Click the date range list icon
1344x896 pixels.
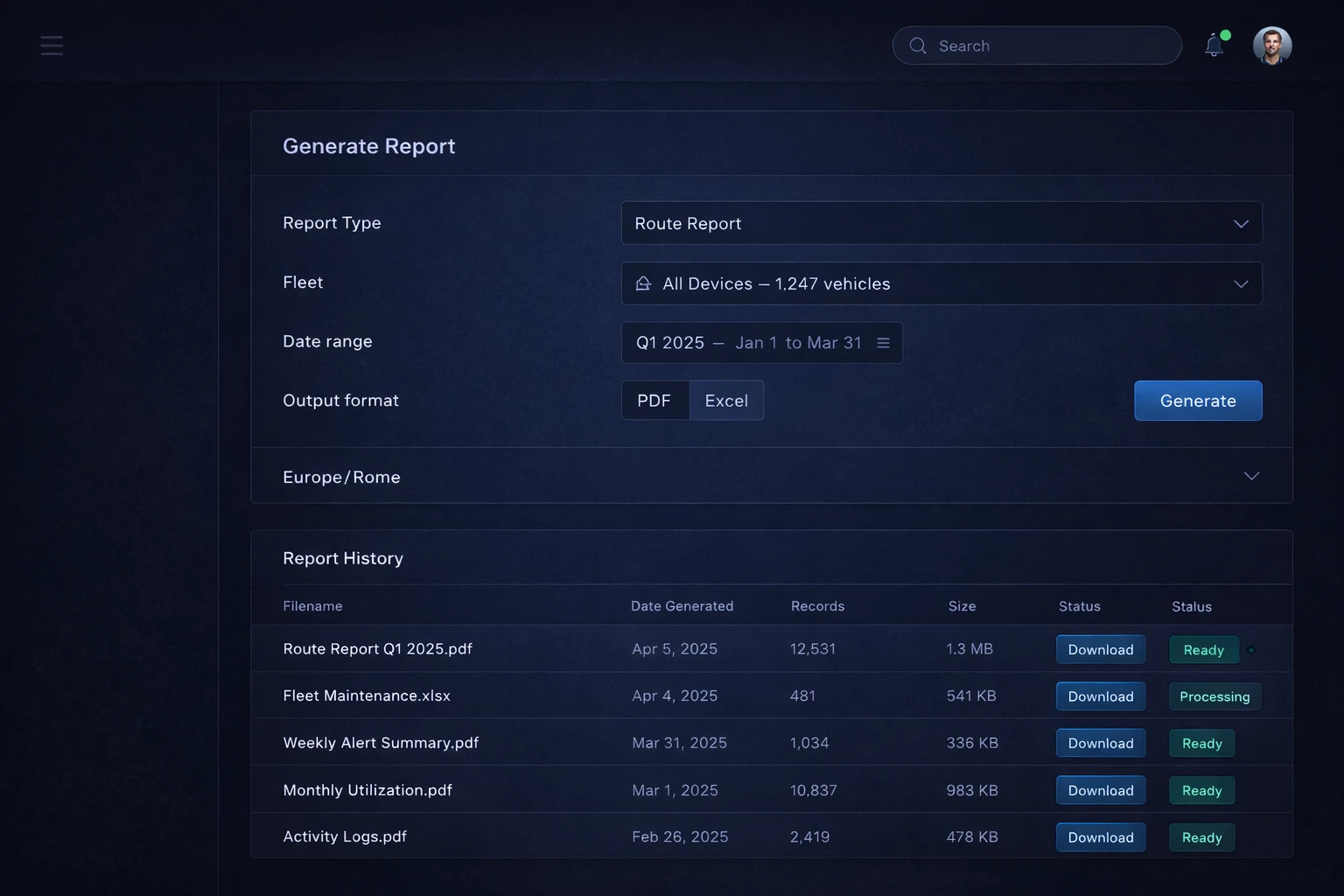click(x=883, y=343)
